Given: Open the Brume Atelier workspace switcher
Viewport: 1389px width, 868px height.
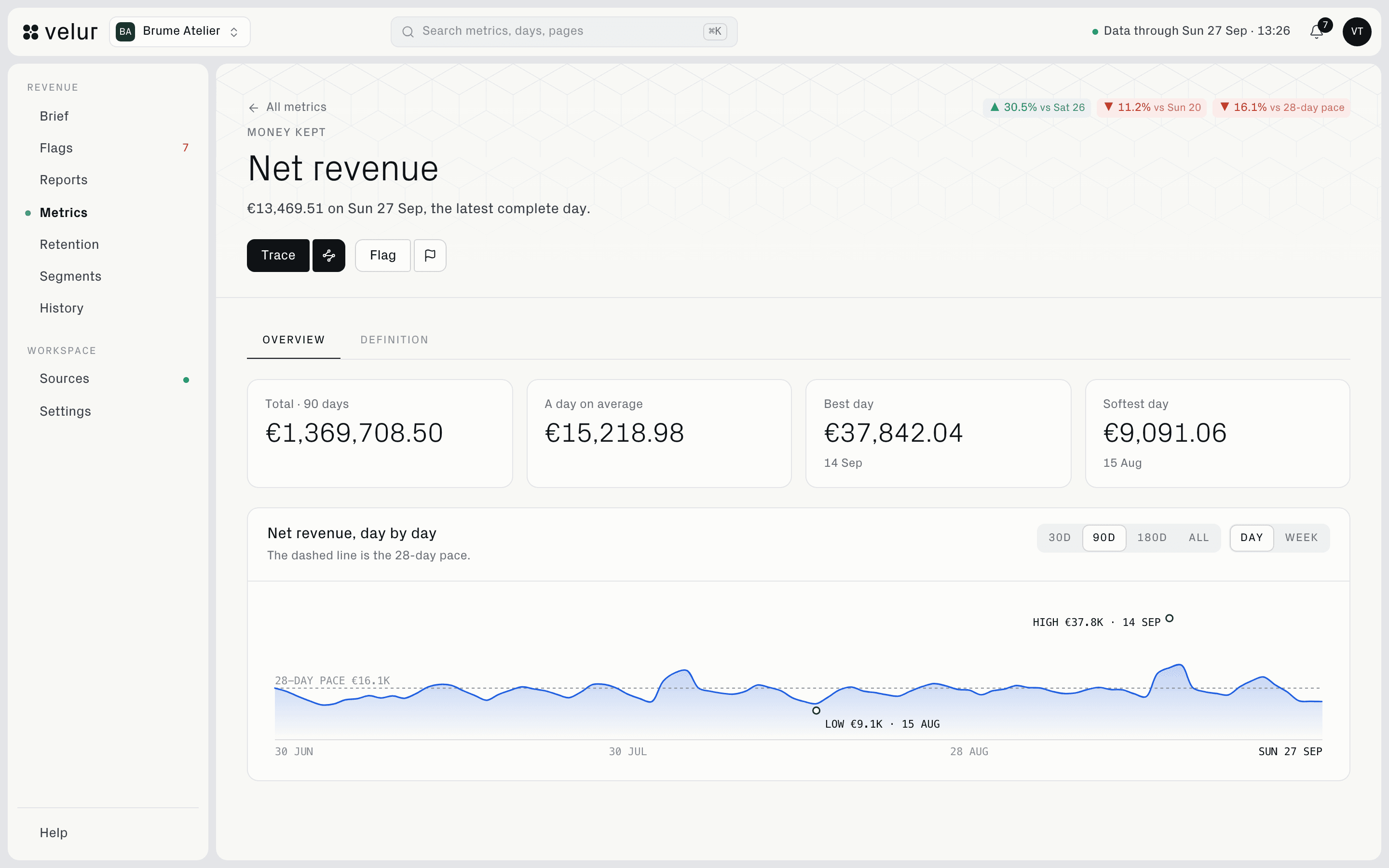Looking at the screenshot, I should pos(179,31).
